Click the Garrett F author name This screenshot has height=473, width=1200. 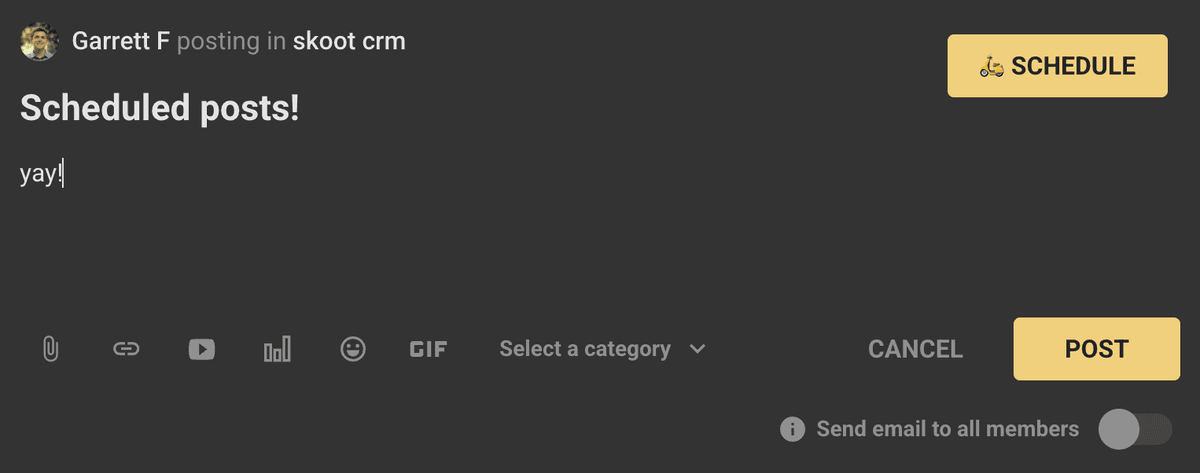click(x=120, y=41)
